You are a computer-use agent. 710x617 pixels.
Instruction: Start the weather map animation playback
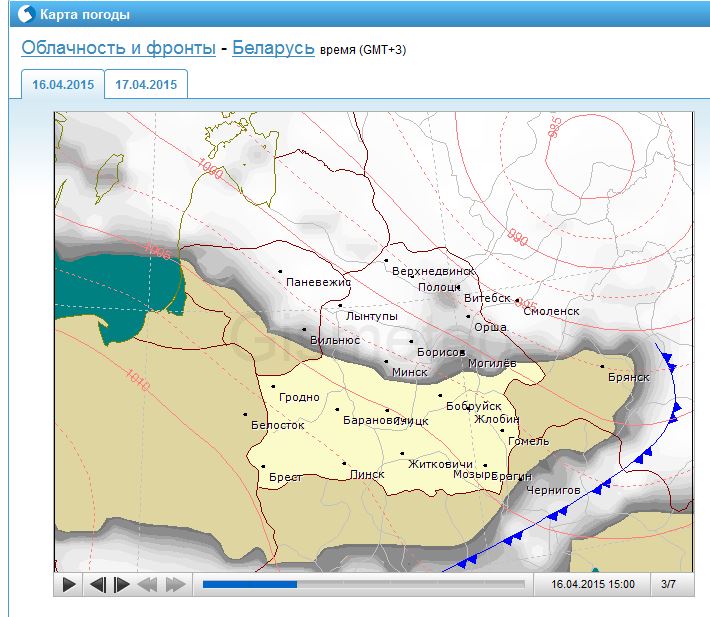(x=69, y=584)
